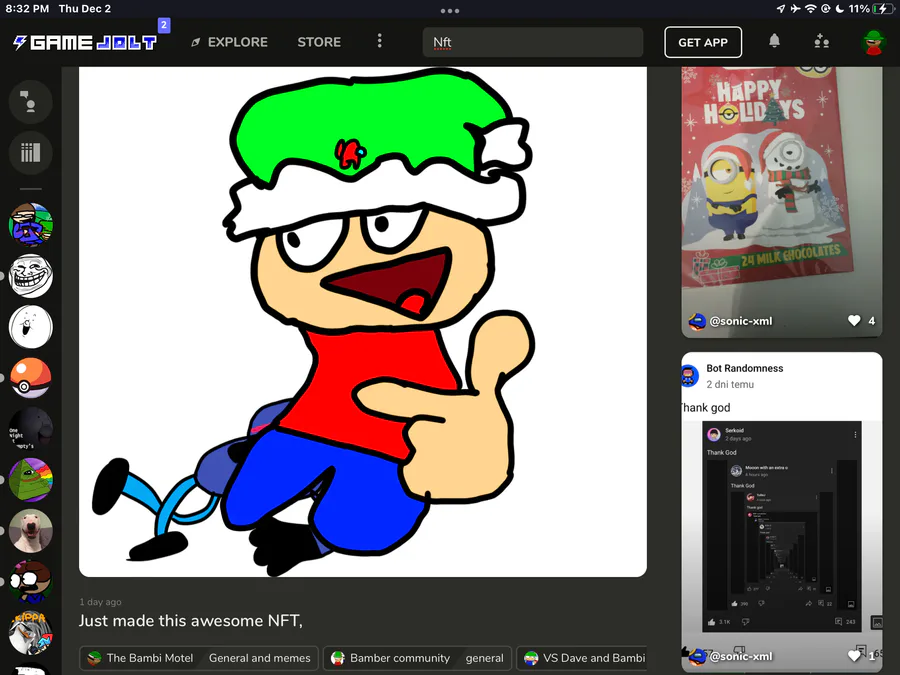Open the General and memes channel tag
This screenshot has height=675, width=900.
259,658
